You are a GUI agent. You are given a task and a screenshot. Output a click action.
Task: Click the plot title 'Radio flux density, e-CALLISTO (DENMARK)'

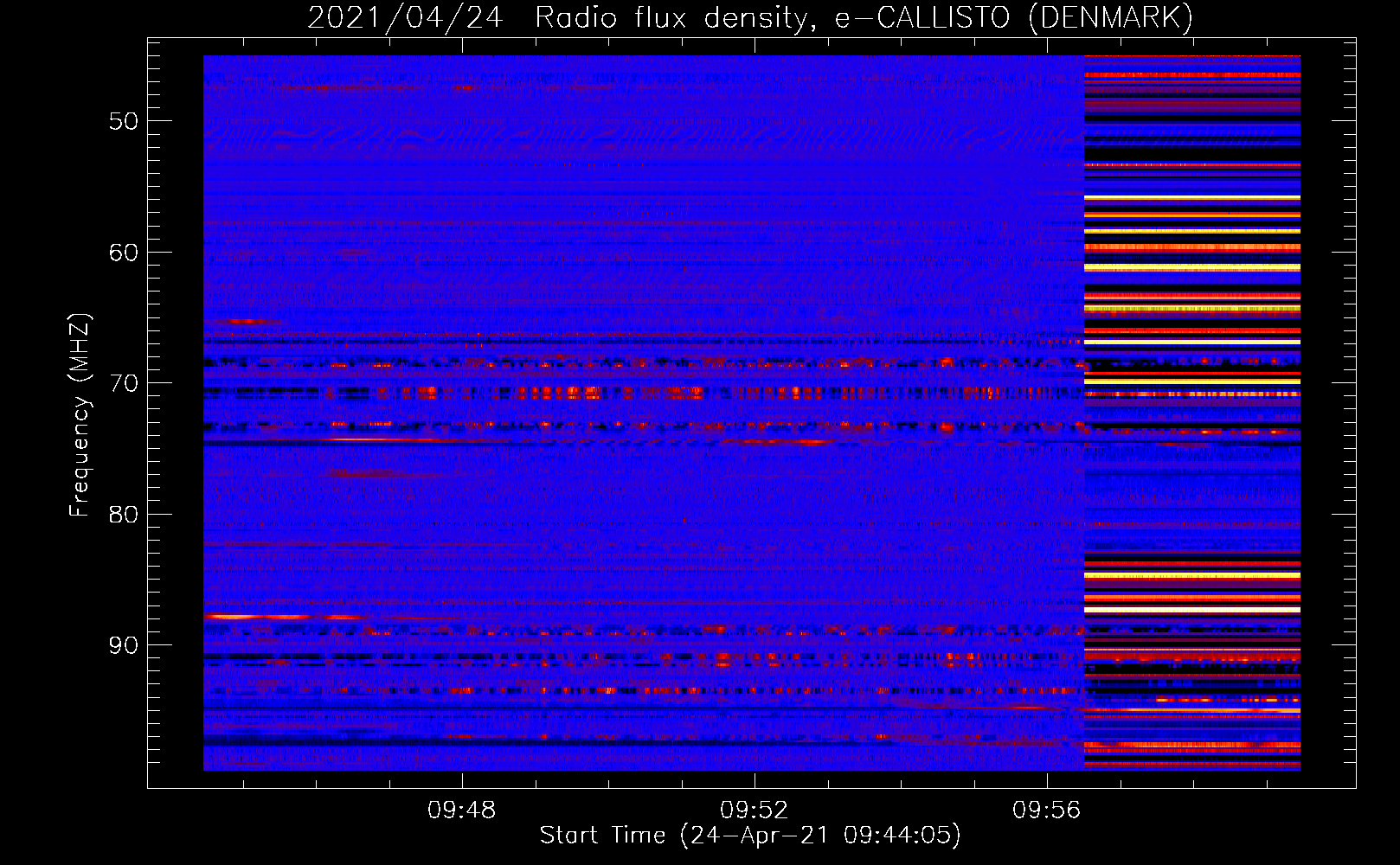coord(864,17)
